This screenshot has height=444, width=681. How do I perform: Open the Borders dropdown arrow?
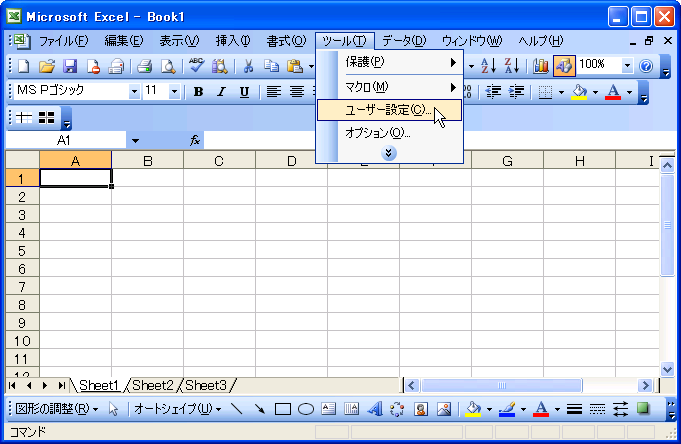click(561, 92)
